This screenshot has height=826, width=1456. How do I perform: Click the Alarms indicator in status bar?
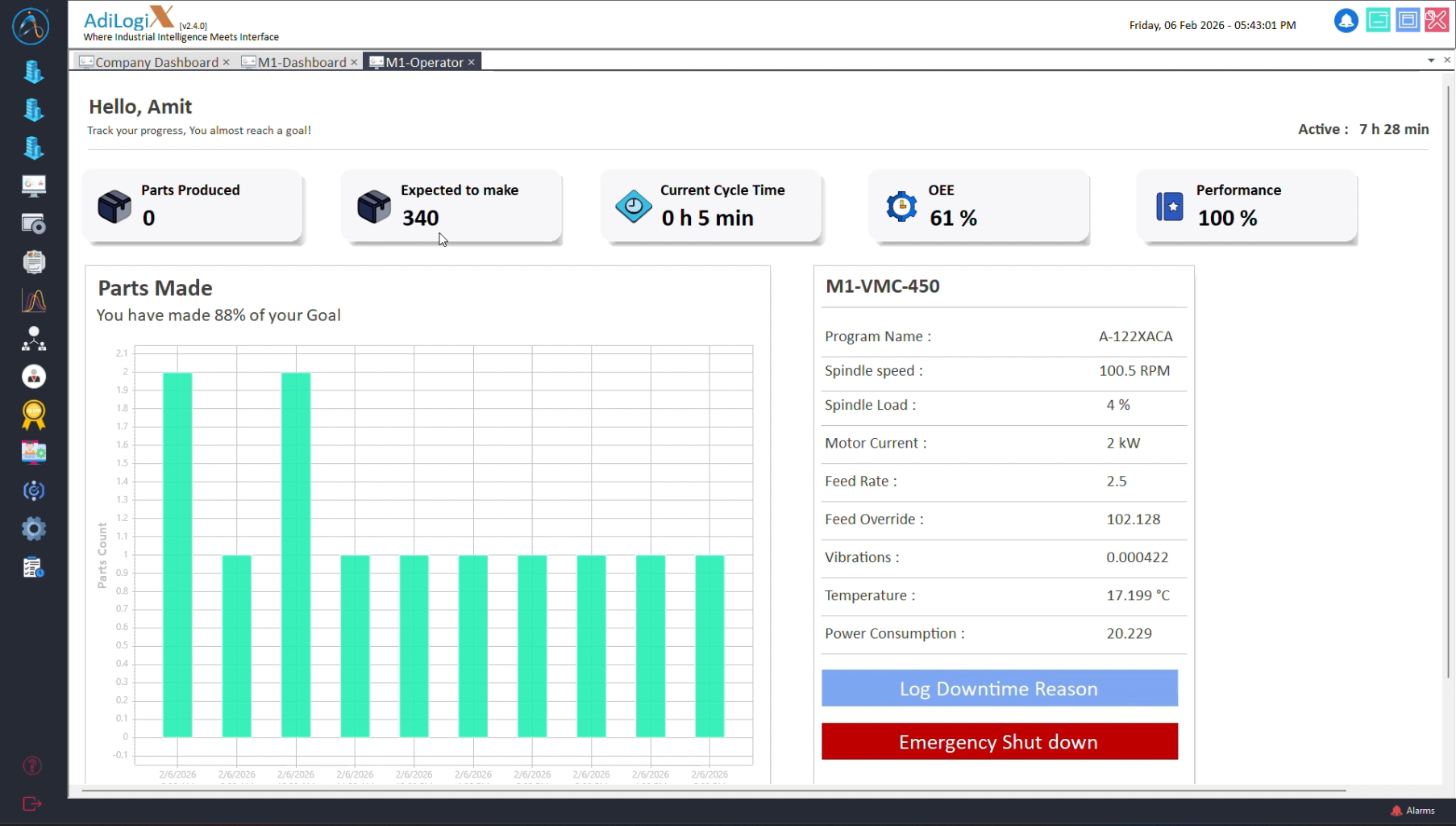tap(1413, 811)
